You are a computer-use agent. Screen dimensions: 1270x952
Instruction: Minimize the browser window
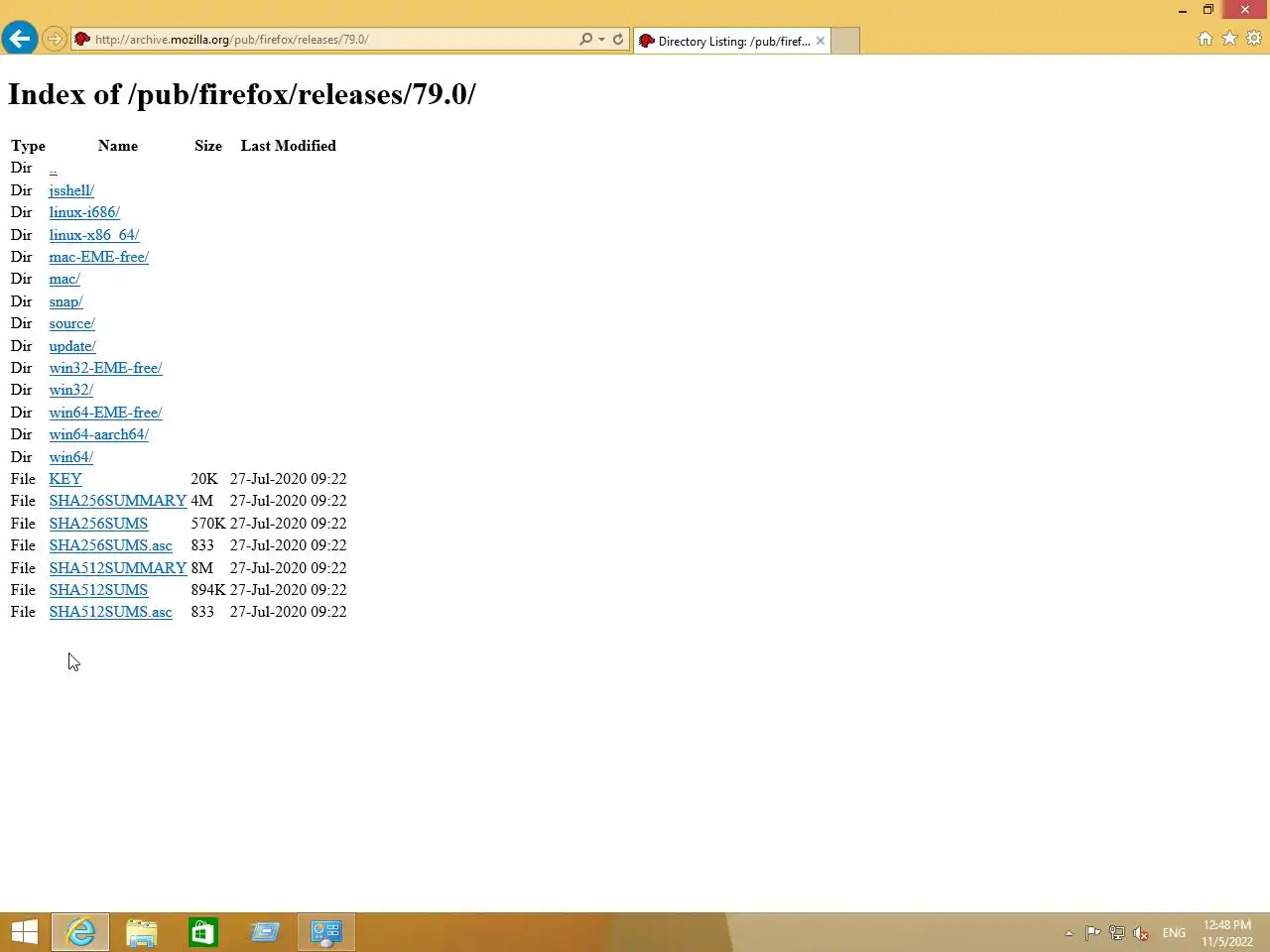(x=1182, y=10)
